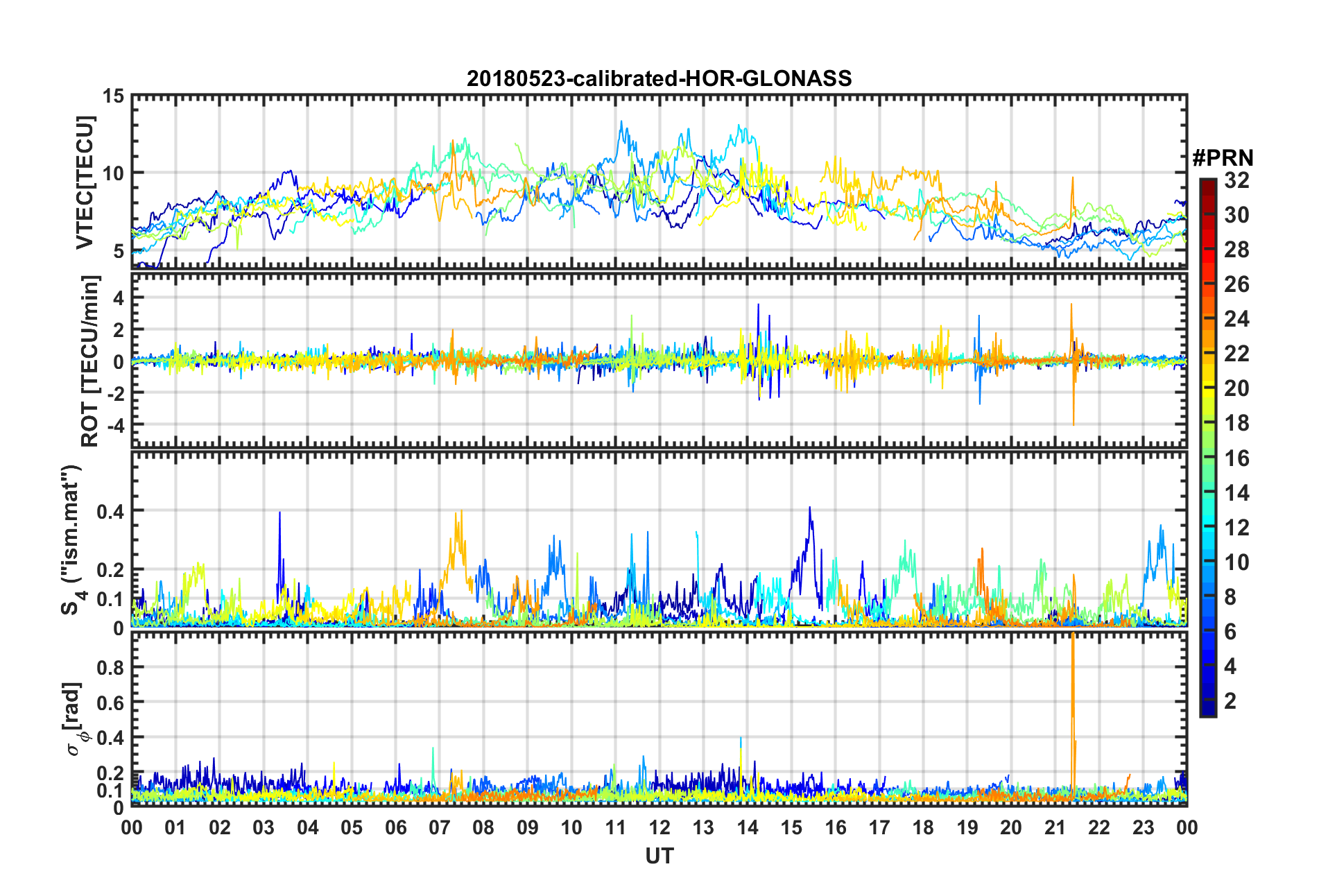Click UT axis tick label "23"
The image size is (1319, 896).
click(1143, 827)
